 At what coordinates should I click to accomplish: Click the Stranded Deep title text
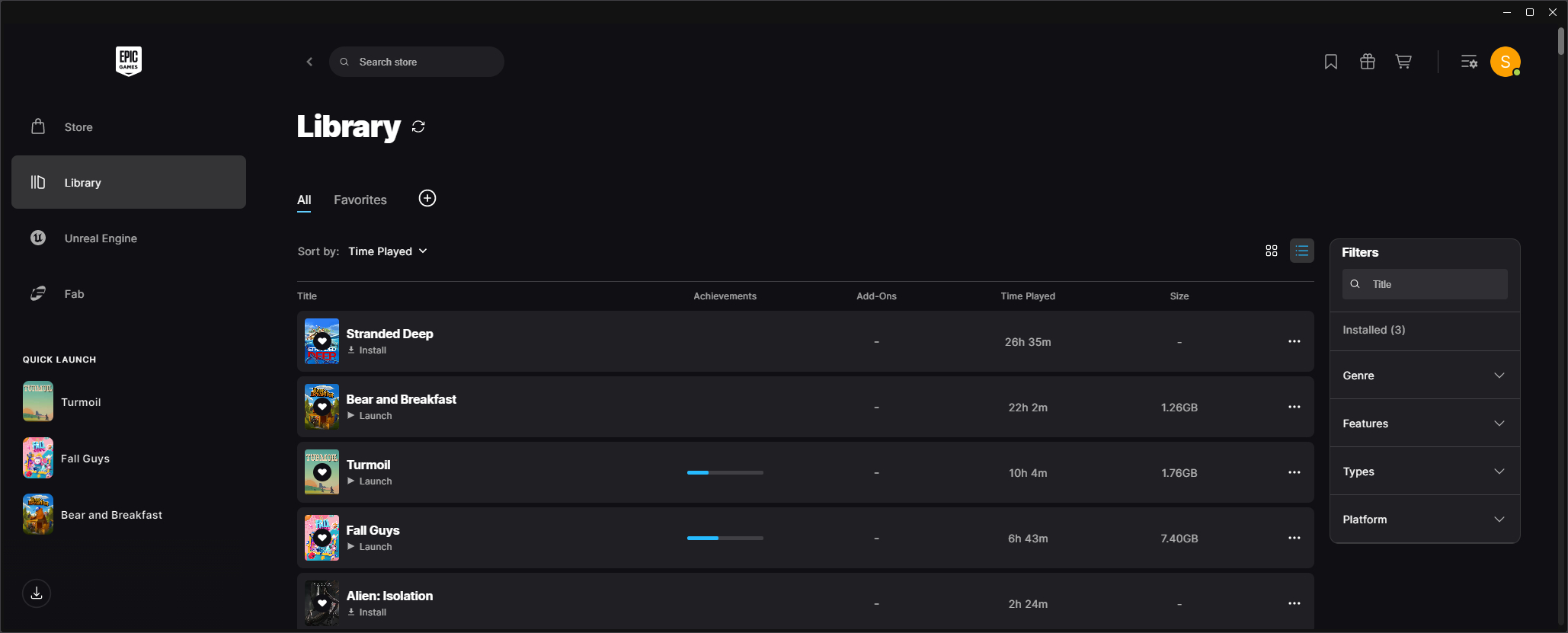[389, 334]
